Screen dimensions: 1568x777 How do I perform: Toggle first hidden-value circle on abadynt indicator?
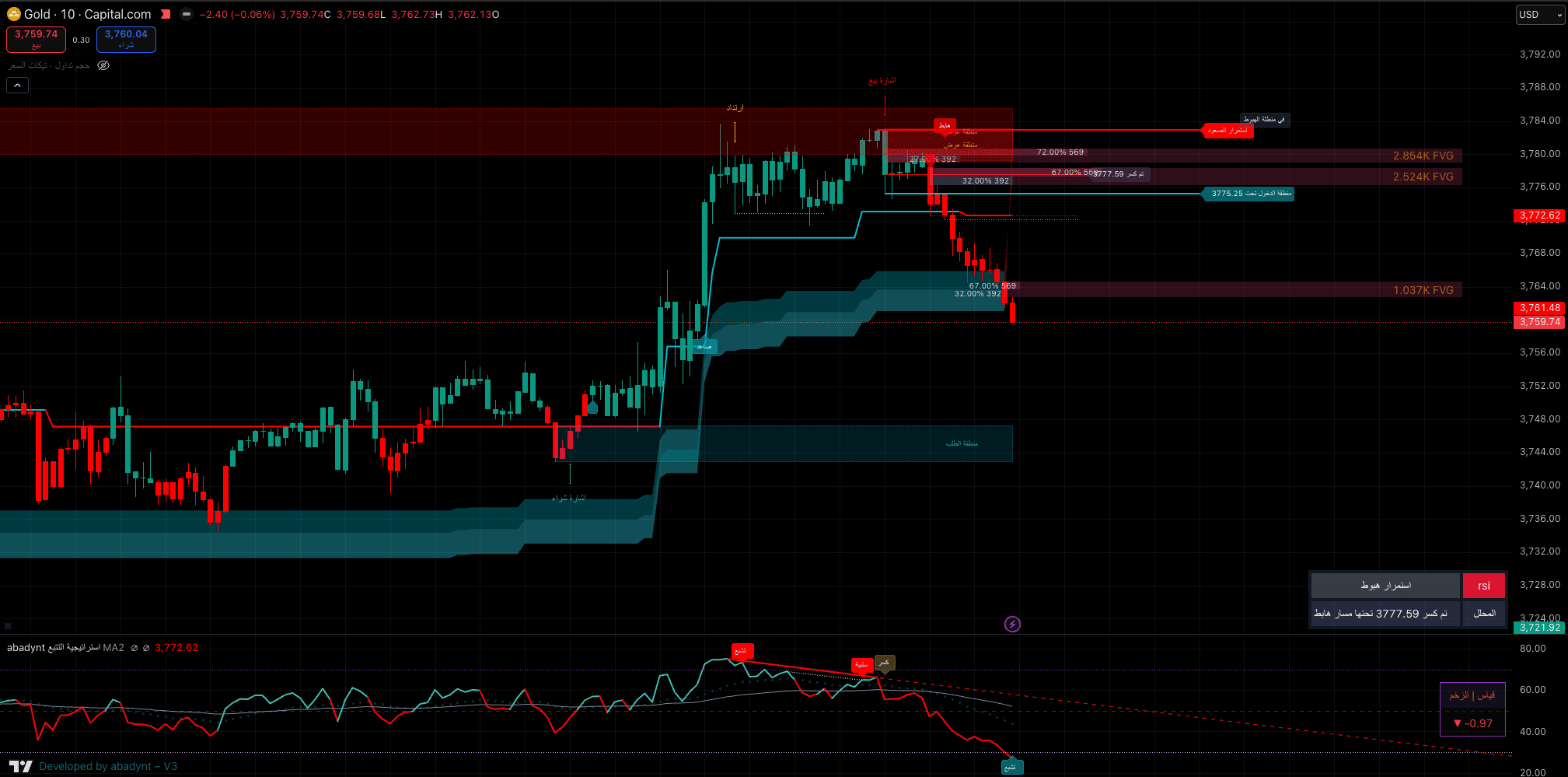coord(134,648)
